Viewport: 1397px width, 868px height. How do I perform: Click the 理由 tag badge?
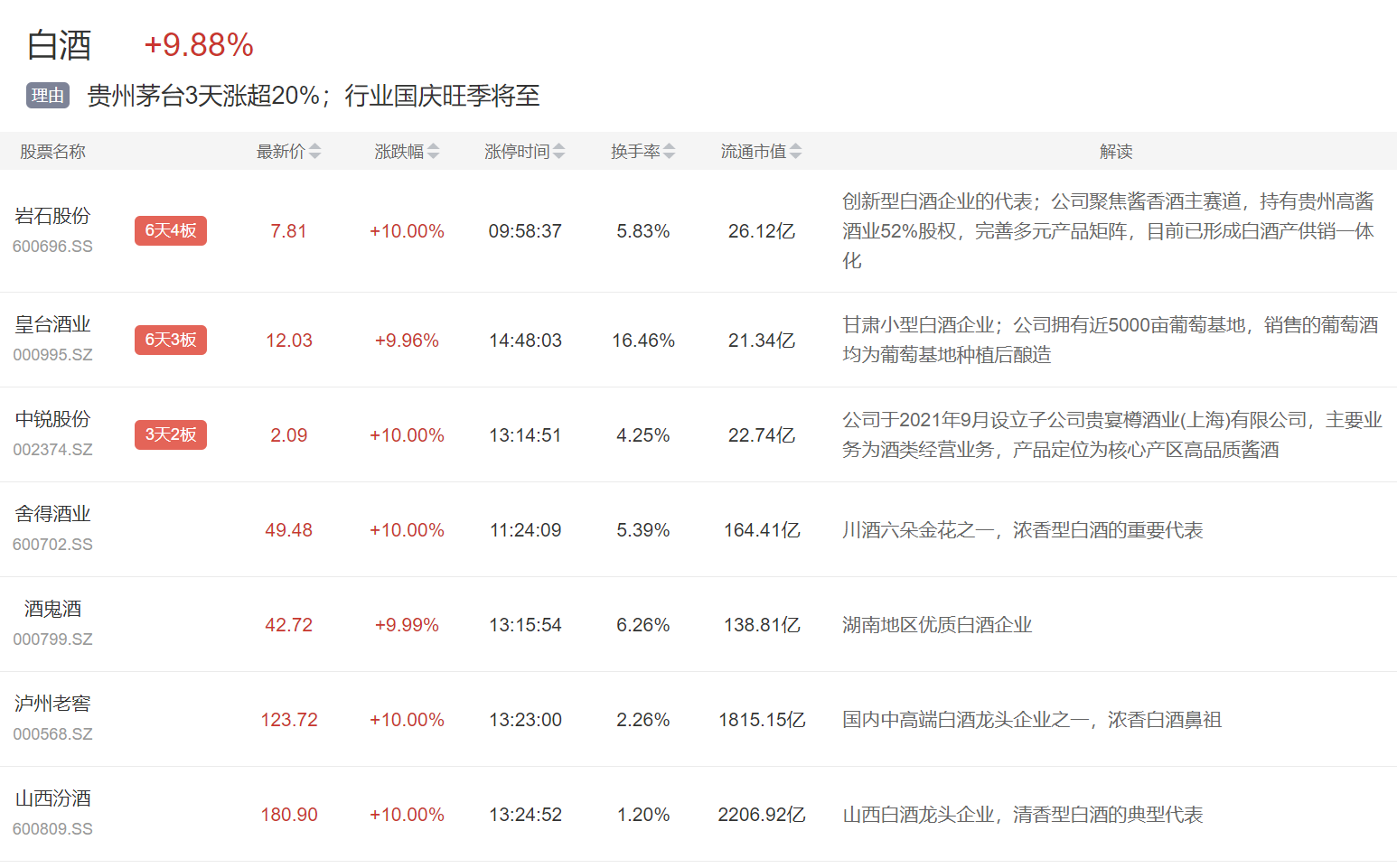(48, 96)
